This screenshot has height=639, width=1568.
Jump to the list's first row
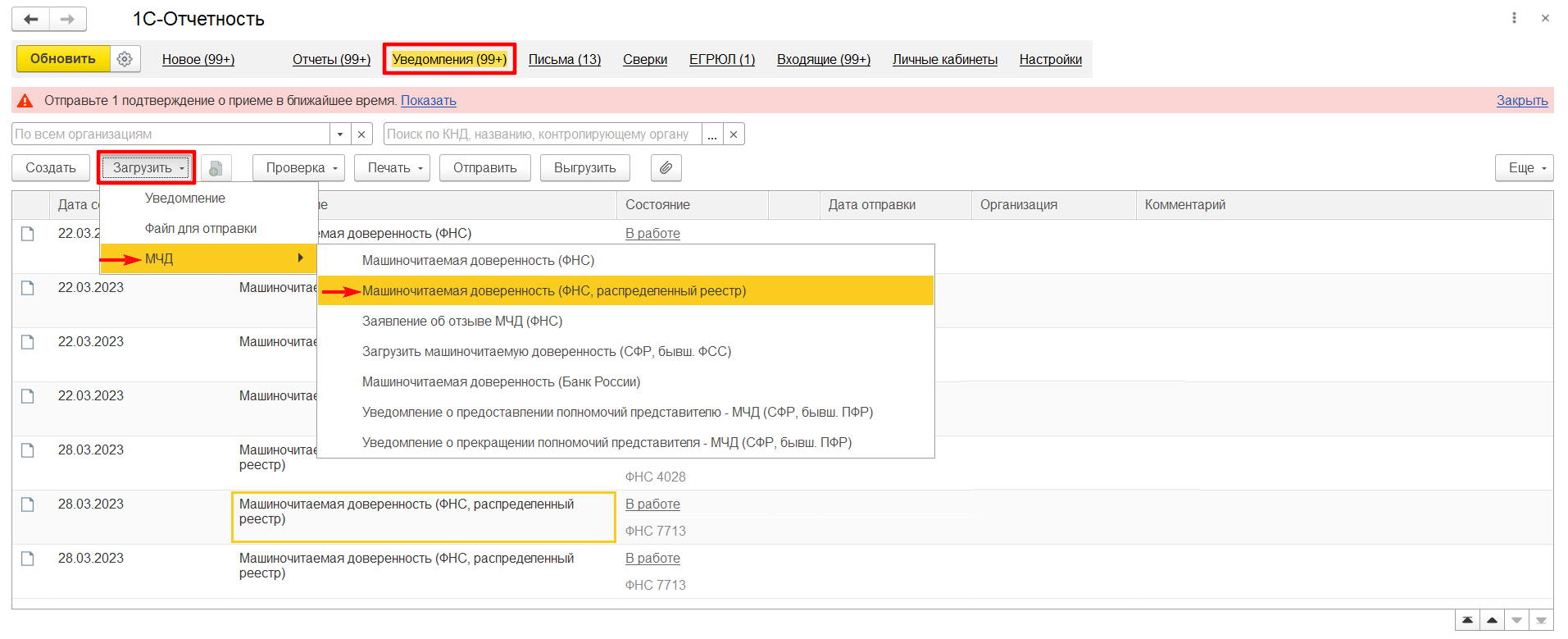(1467, 620)
